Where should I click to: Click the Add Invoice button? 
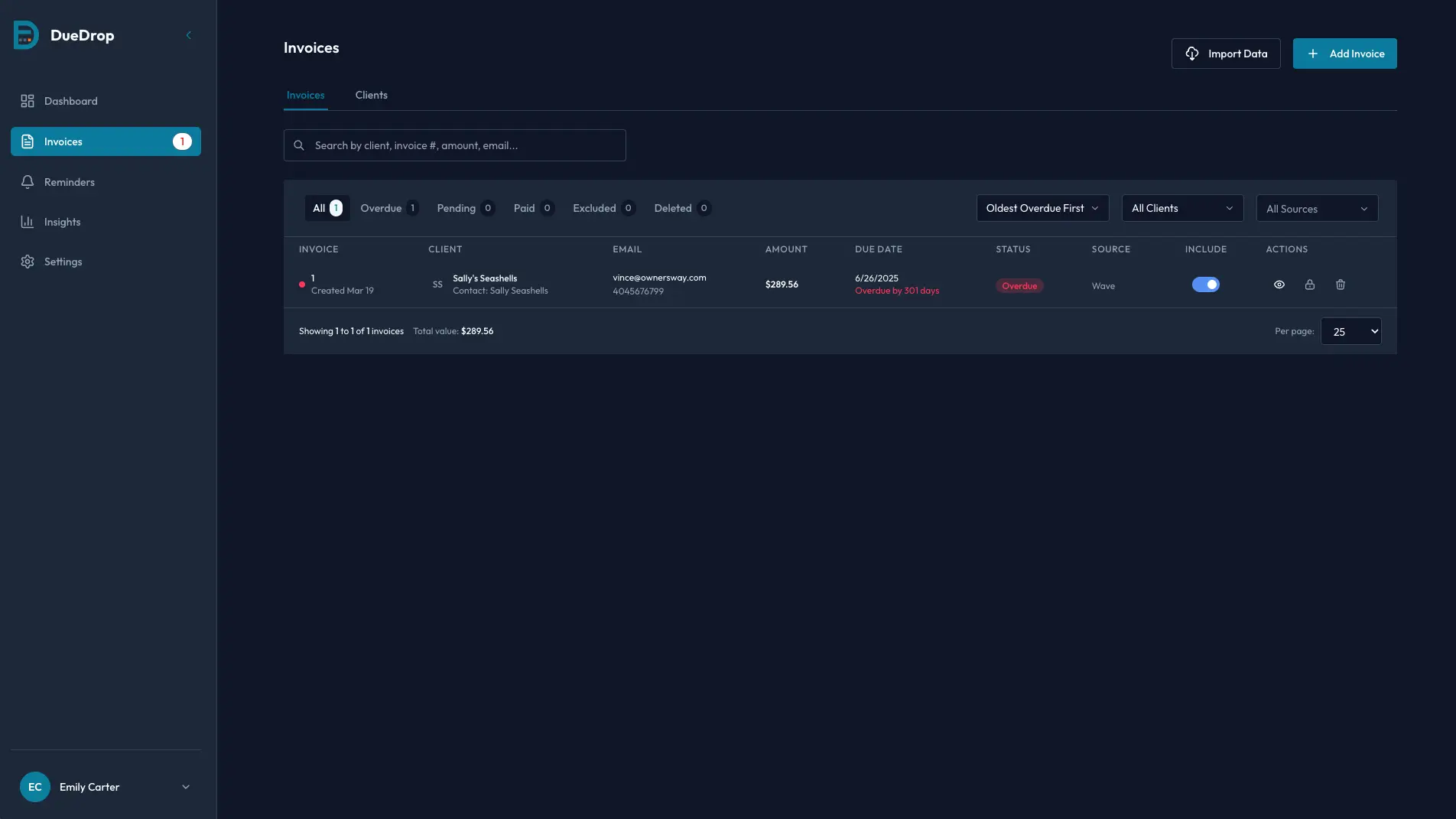[x=1344, y=54]
